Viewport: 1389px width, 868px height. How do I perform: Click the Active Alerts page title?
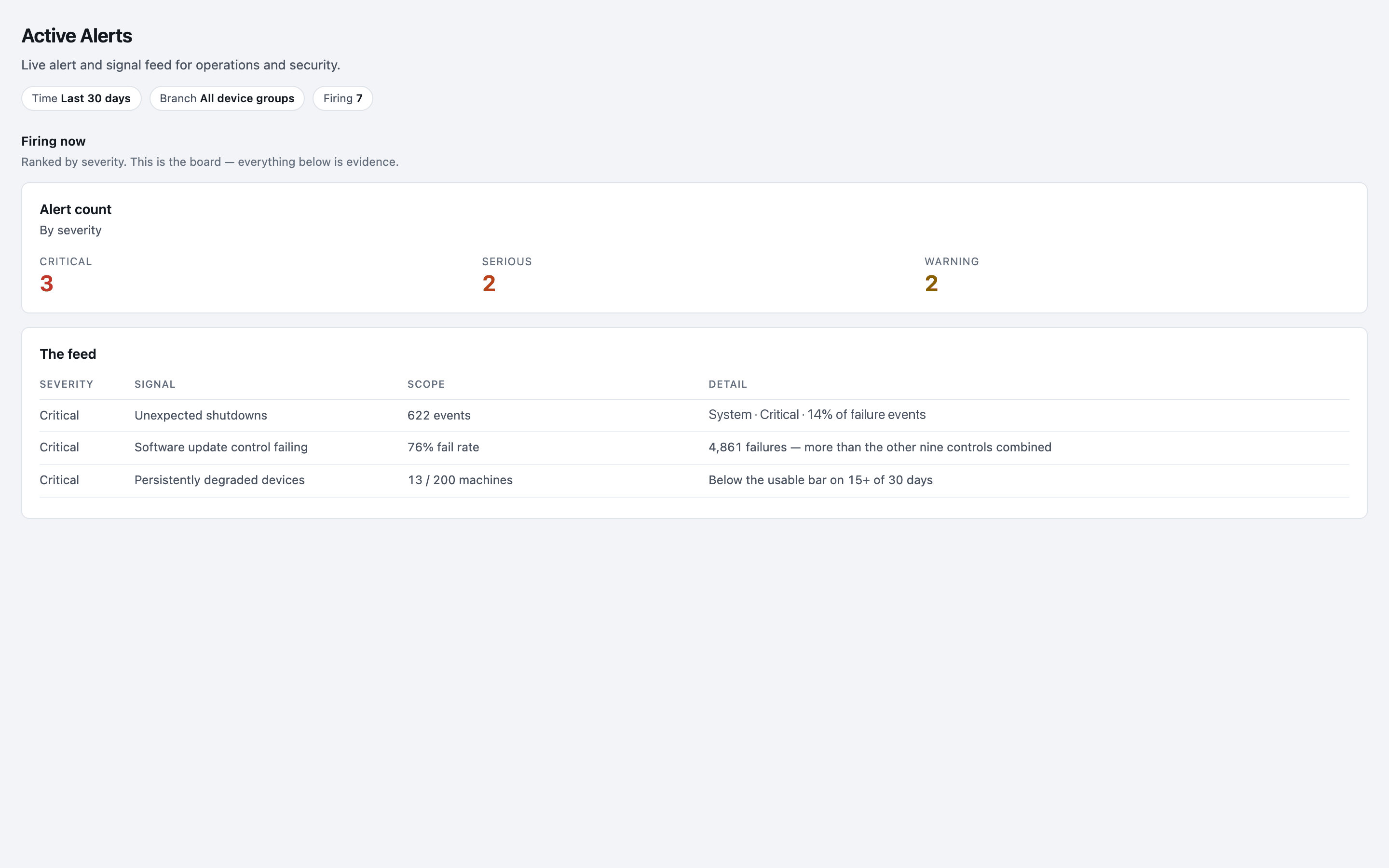tap(77, 36)
